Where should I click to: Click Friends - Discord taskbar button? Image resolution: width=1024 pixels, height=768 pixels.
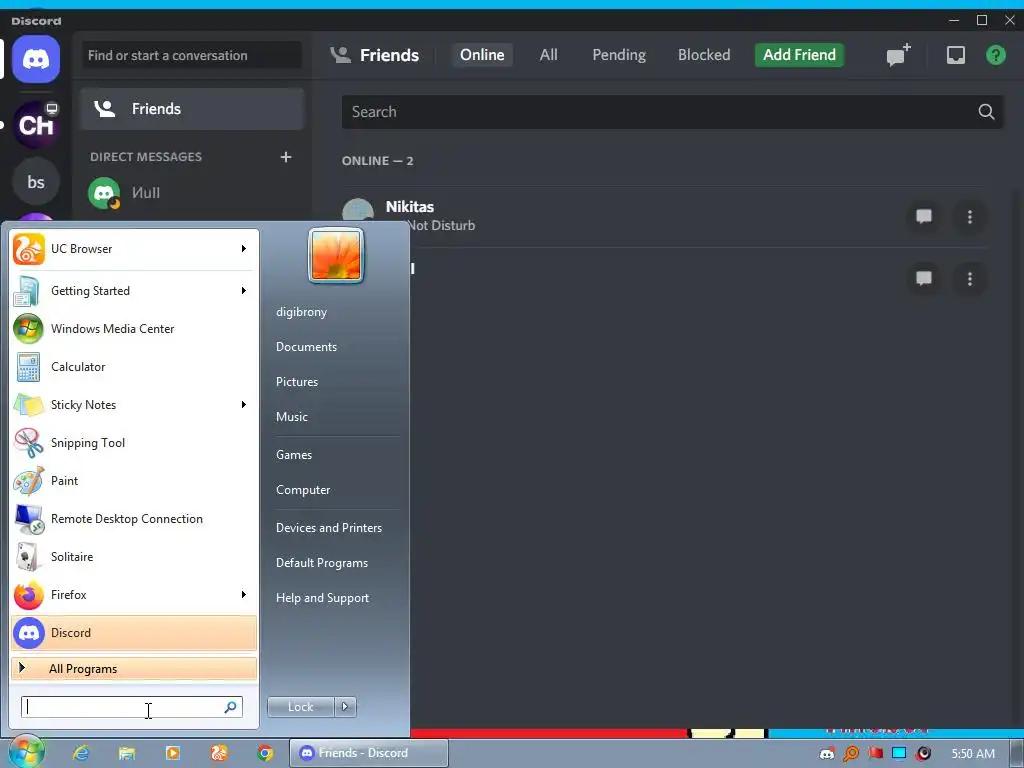(369, 753)
